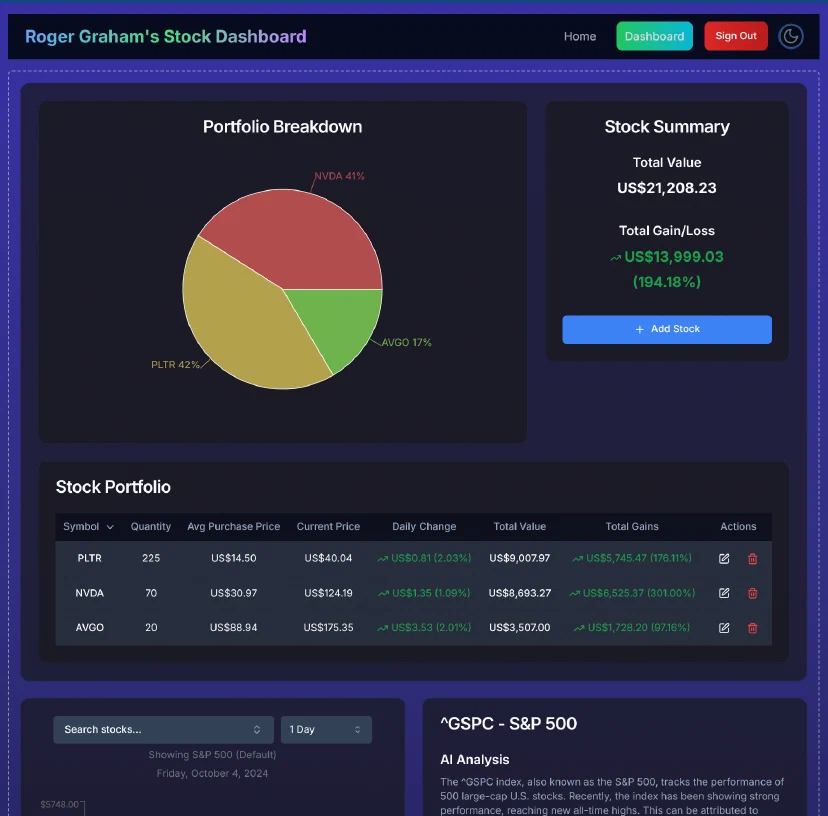Click PLTR daily change trend arrow
This screenshot has width=828, height=816.
(x=383, y=559)
